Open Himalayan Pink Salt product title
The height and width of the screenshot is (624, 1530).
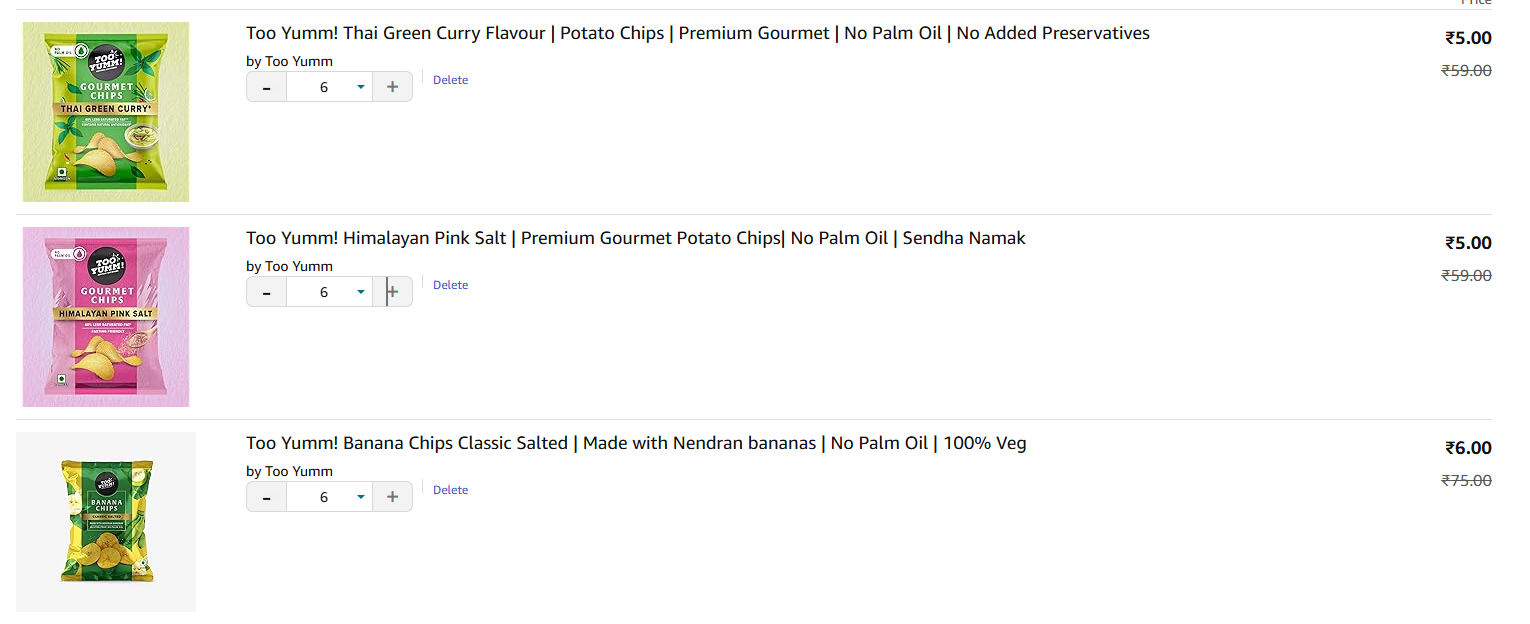[x=635, y=238]
